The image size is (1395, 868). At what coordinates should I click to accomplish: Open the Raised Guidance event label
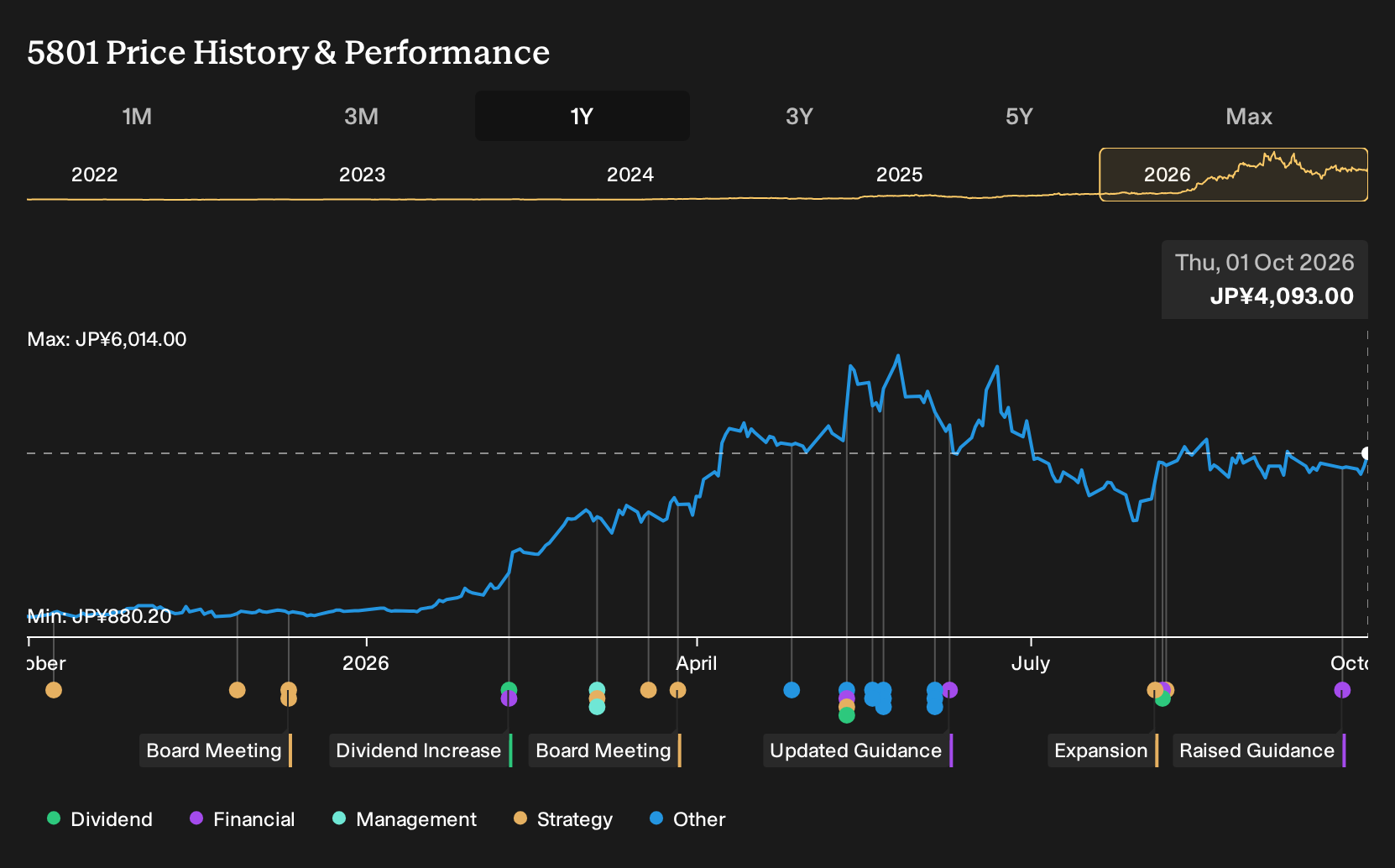pyautogui.click(x=1259, y=750)
